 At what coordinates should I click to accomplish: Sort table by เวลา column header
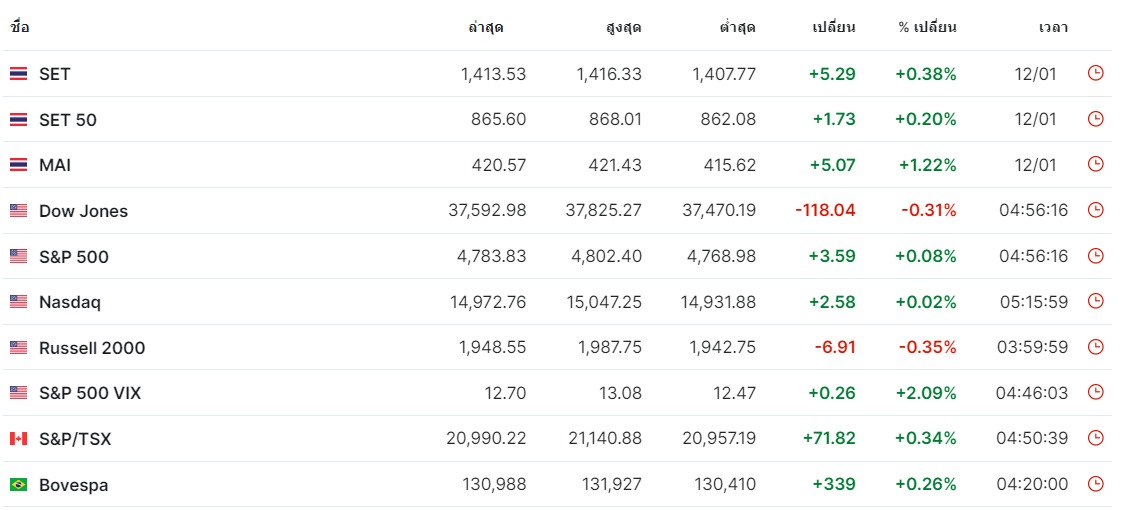pos(1054,28)
